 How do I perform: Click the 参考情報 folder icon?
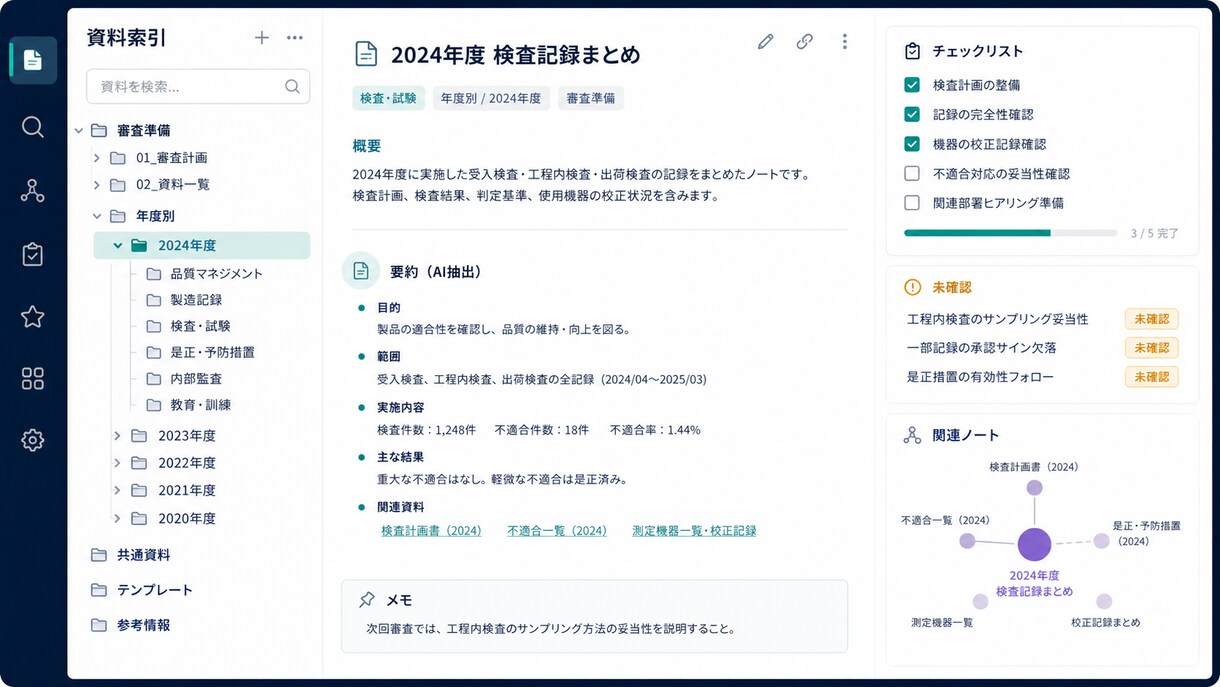[x=99, y=625]
